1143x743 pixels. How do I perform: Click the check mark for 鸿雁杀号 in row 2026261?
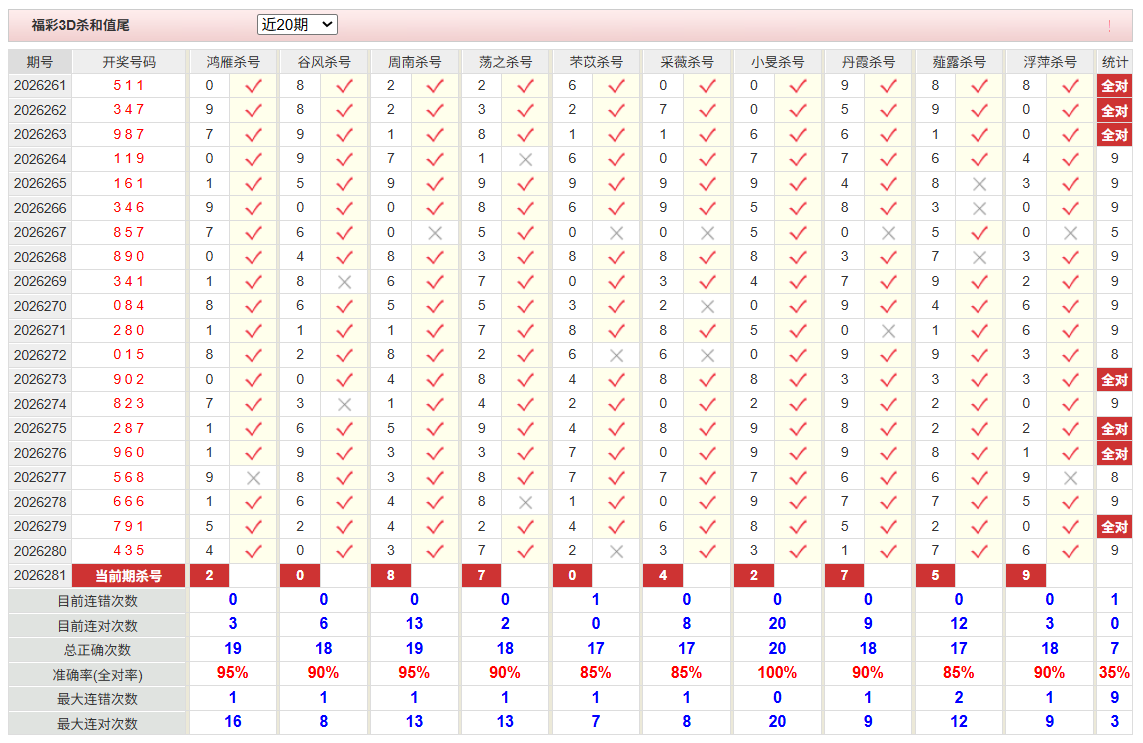click(x=254, y=86)
